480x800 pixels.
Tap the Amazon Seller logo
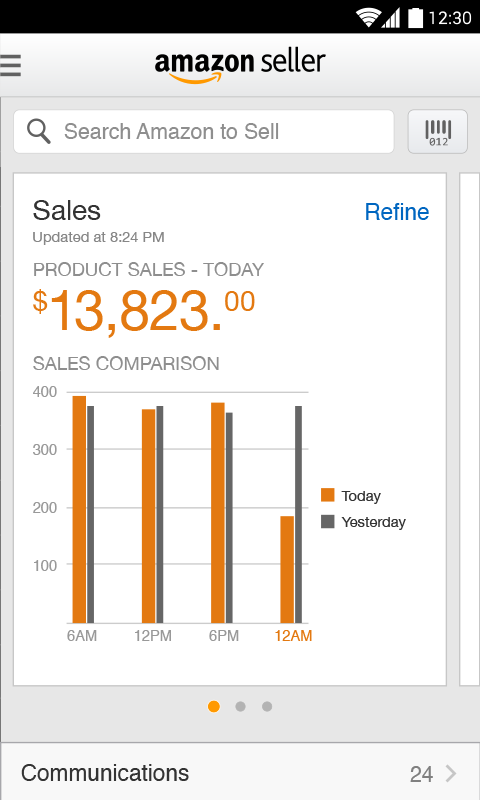click(240, 66)
